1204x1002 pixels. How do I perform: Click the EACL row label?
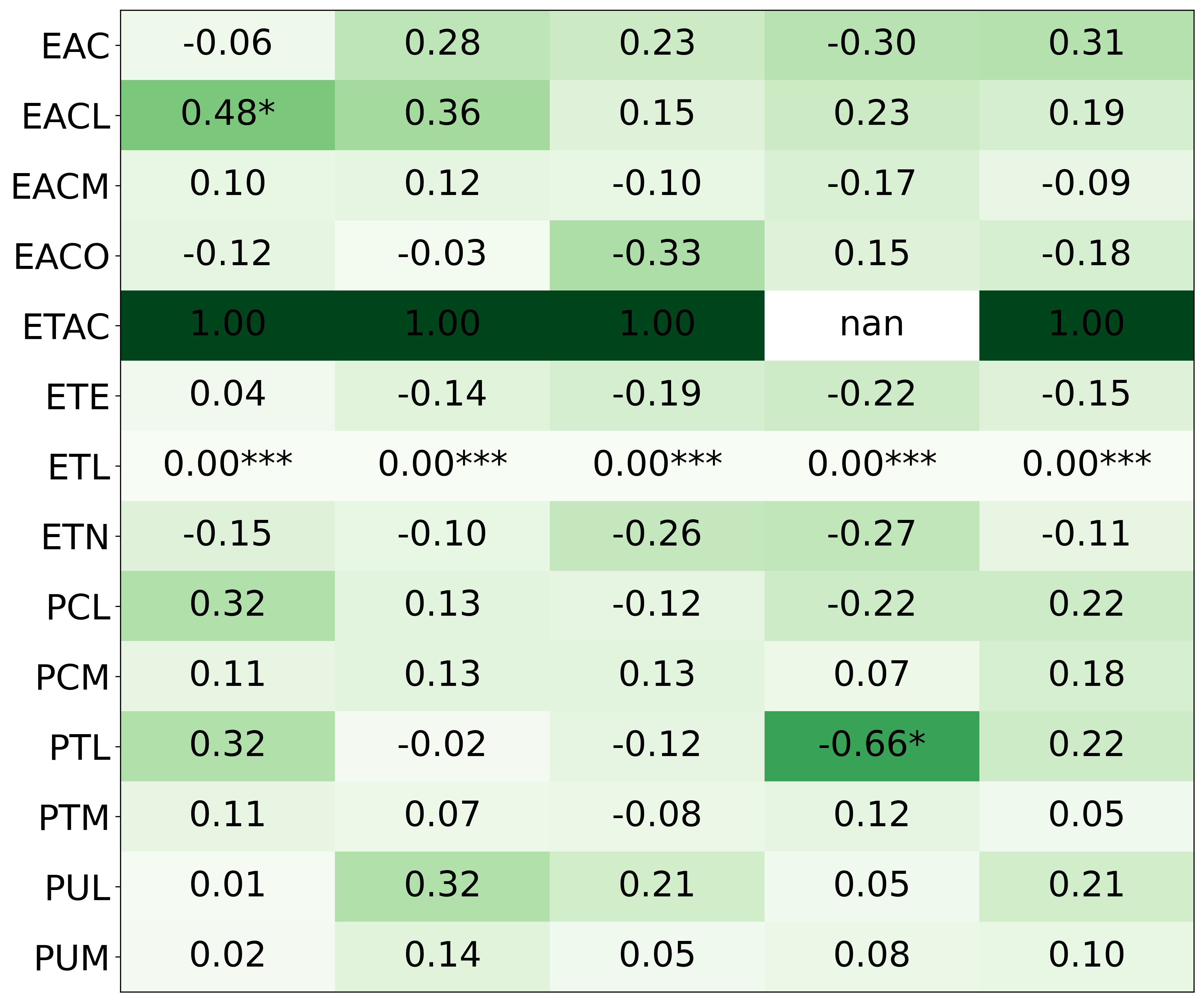65,116
